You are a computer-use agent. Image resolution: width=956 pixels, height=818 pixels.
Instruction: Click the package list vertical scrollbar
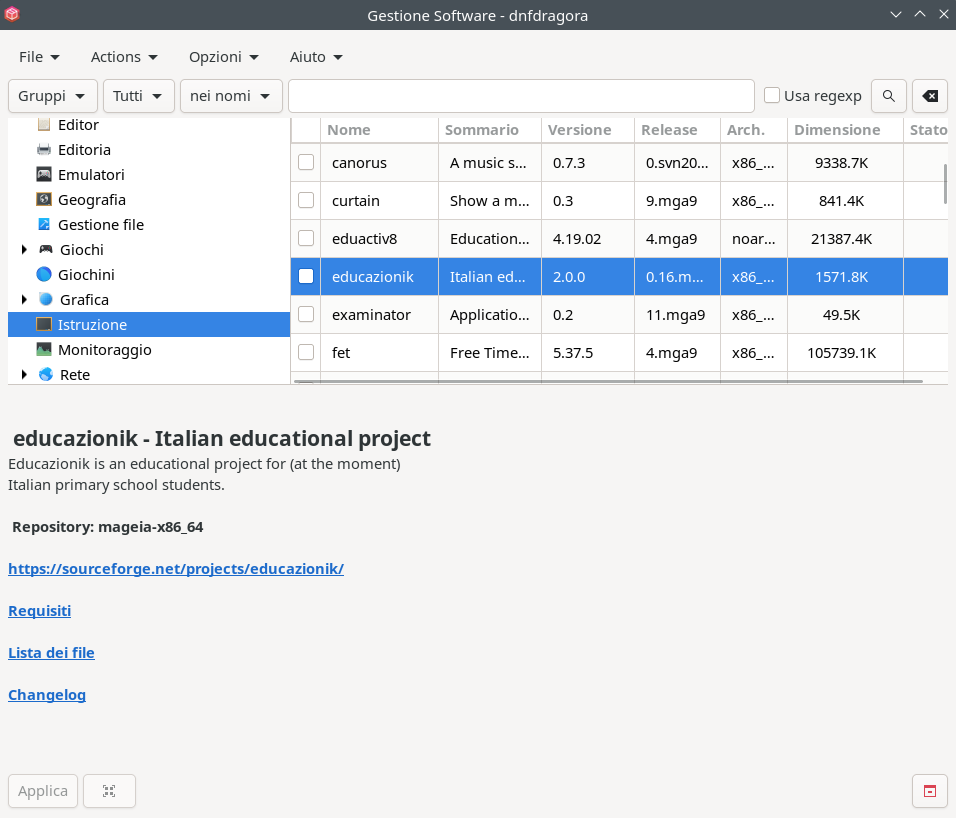click(945, 184)
